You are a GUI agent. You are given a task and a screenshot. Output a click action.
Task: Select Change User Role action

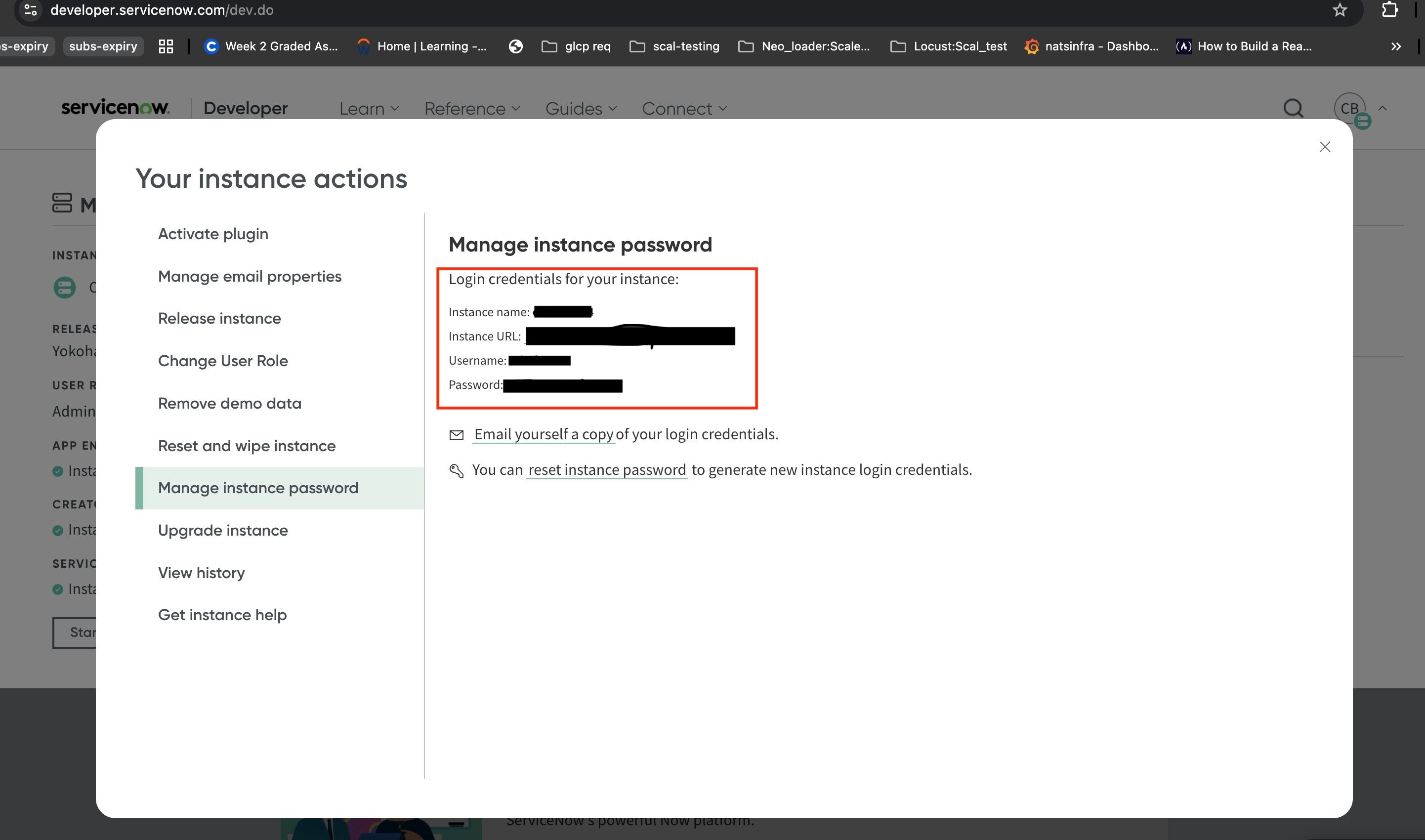pyautogui.click(x=222, y=361)
